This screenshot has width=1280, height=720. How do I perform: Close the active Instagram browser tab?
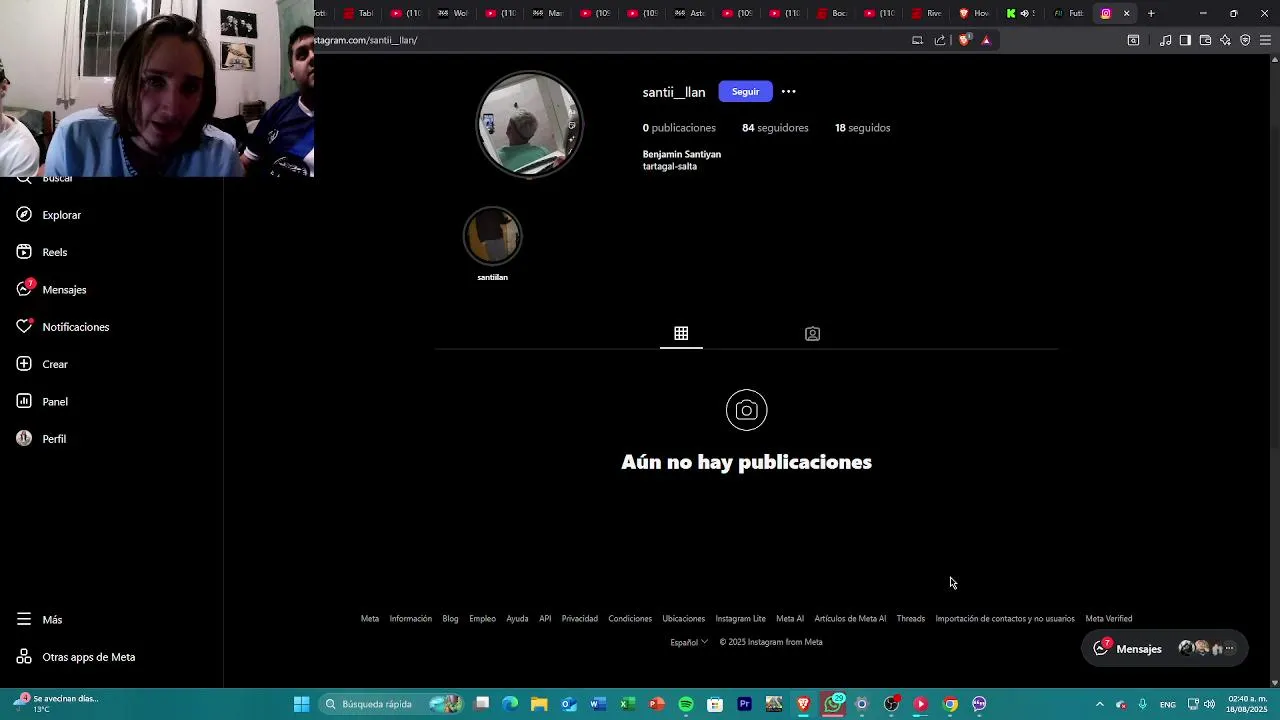(x=1127, y=13)
